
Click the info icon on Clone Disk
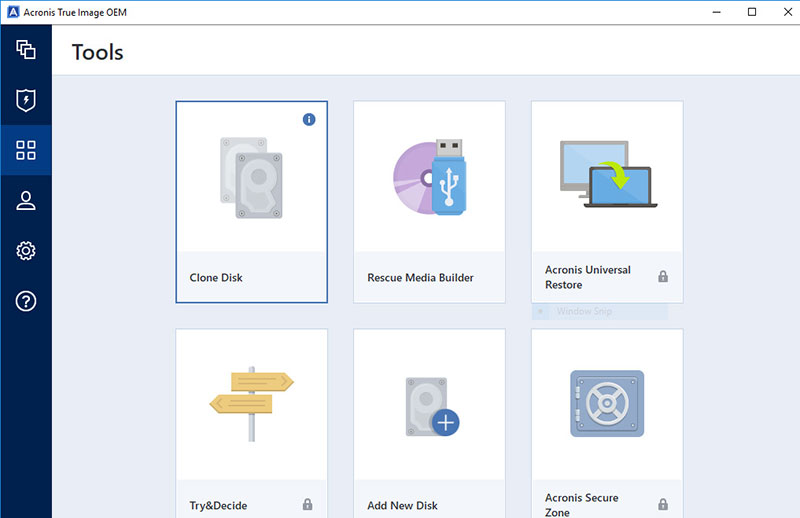309,119
